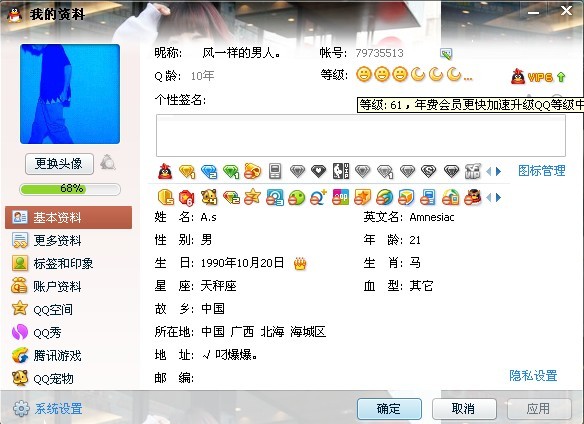The width and height of the screenshot is (584, 424).
Task: Click the QQ pet icon in second icon row
Action: 209,197
